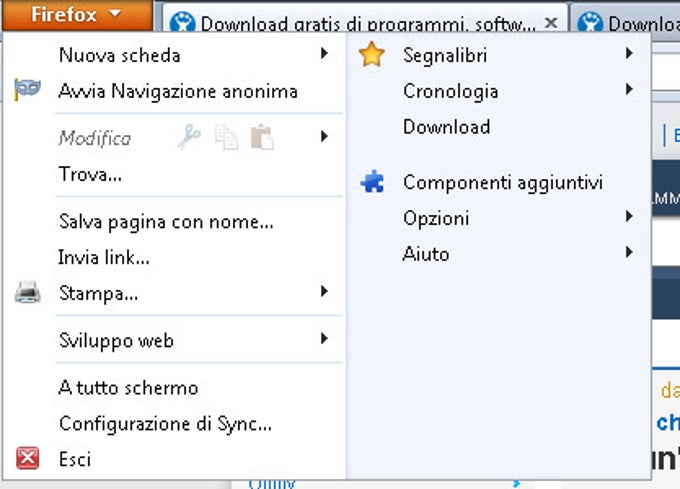Expand the Aiuto submenu arrow

click(x=629, y=252)
